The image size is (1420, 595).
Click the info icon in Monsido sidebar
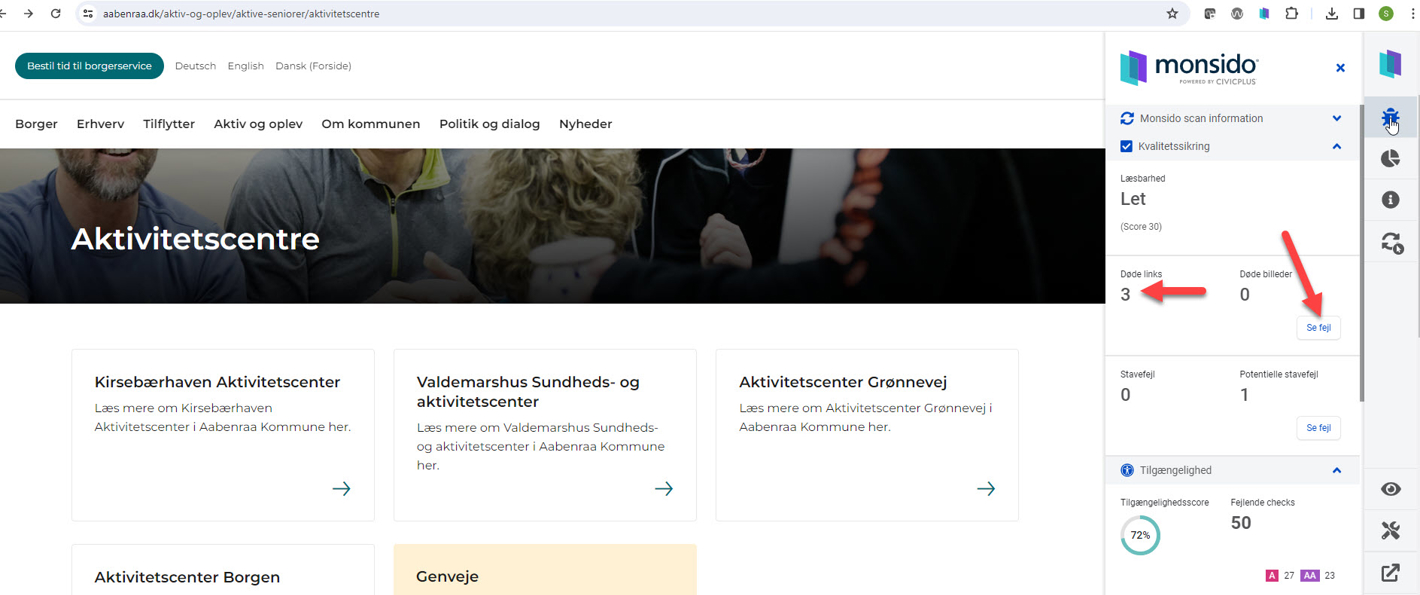pos(1390,200)
